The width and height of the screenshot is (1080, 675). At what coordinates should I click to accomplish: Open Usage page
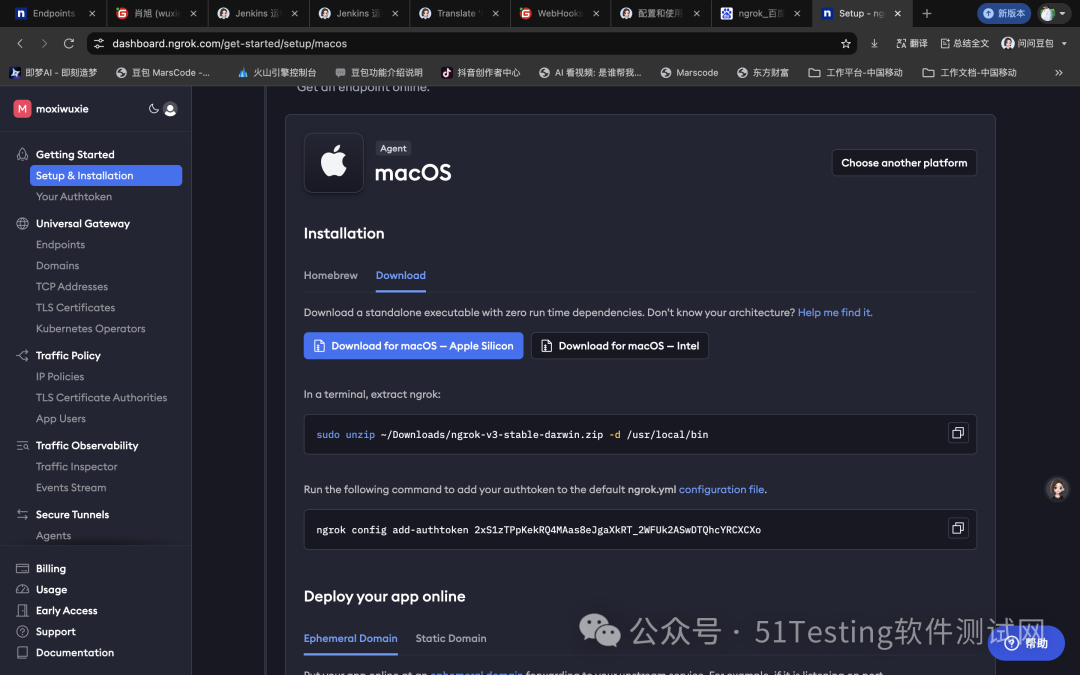52,590
